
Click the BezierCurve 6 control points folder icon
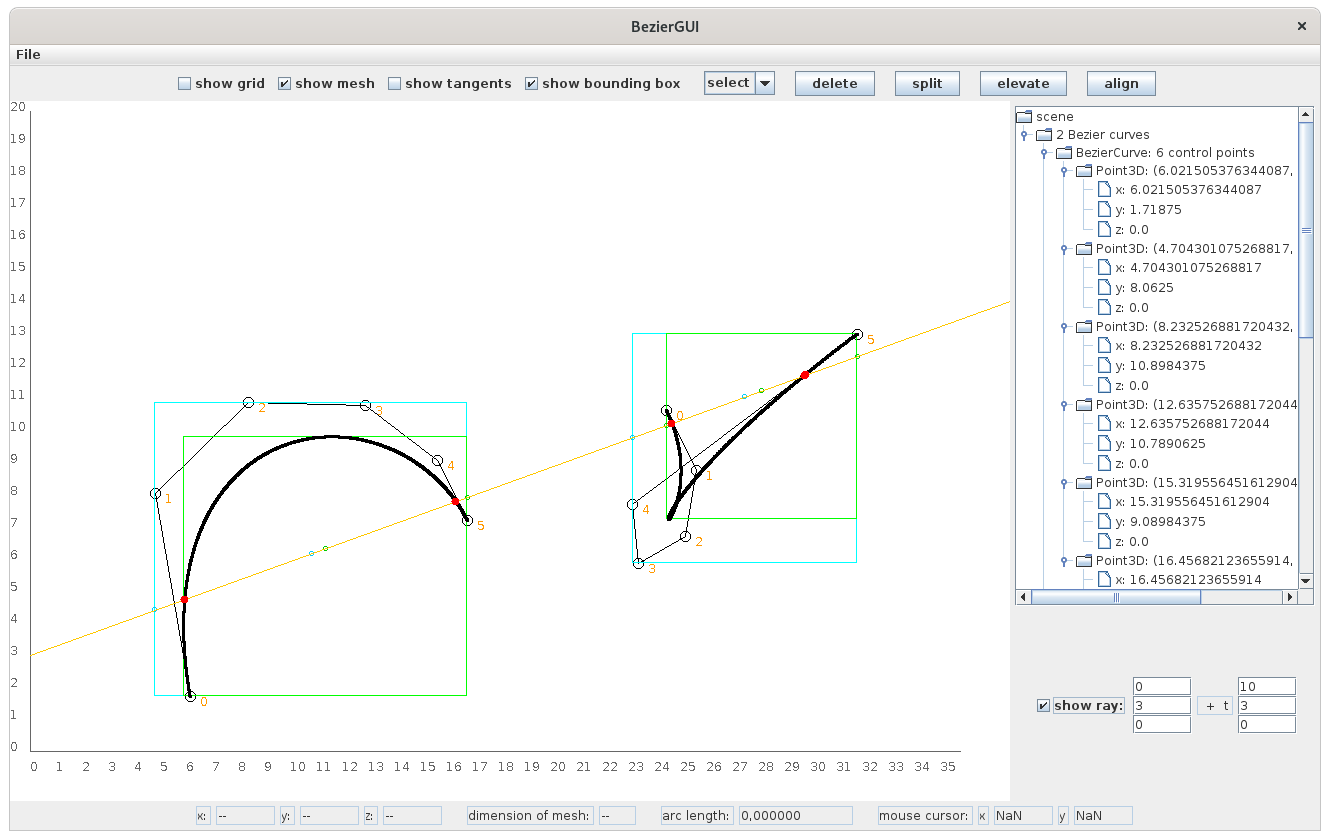pyautogui.click(x=1064, y=153)
